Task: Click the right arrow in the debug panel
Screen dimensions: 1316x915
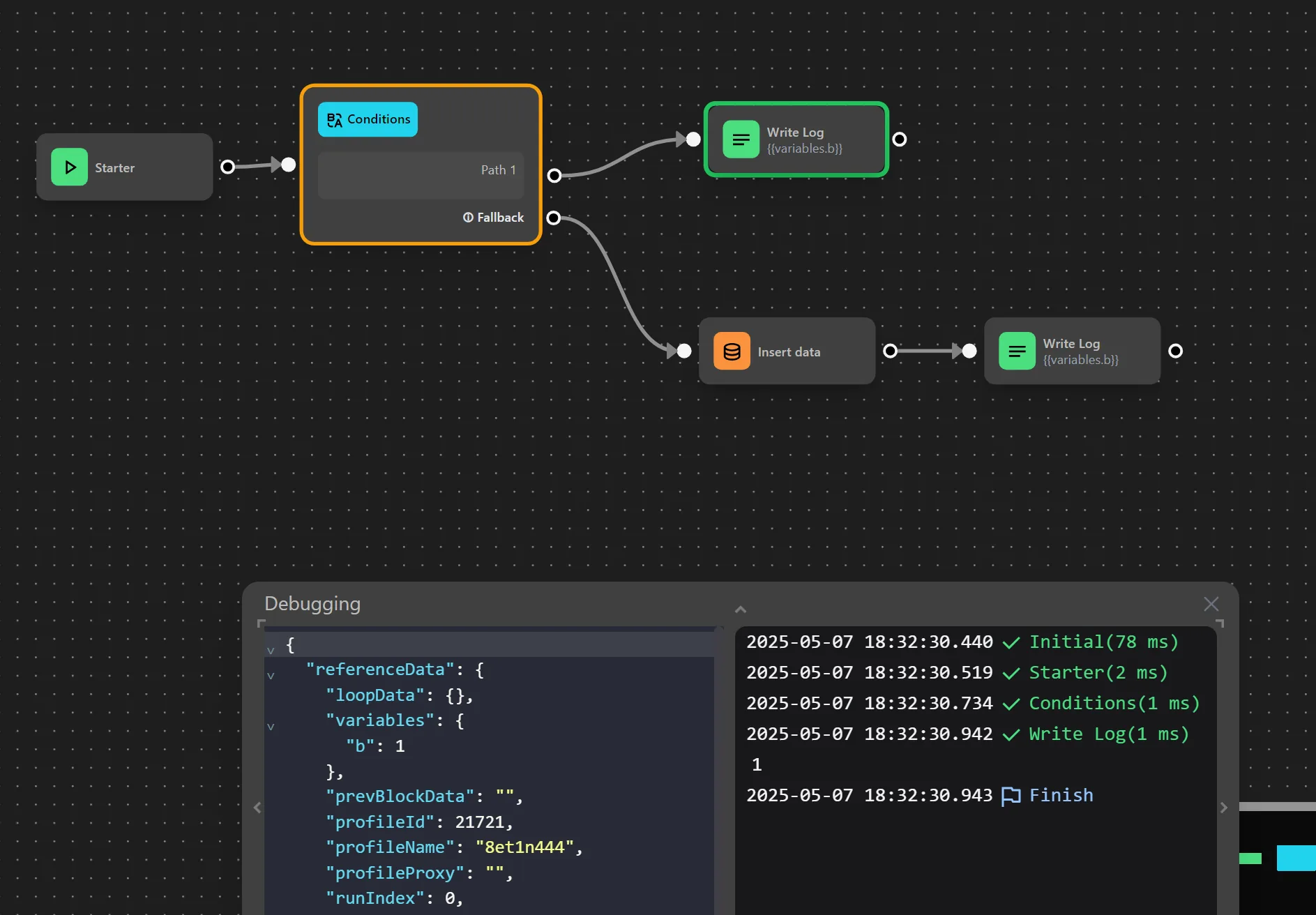Action: 1223,808
